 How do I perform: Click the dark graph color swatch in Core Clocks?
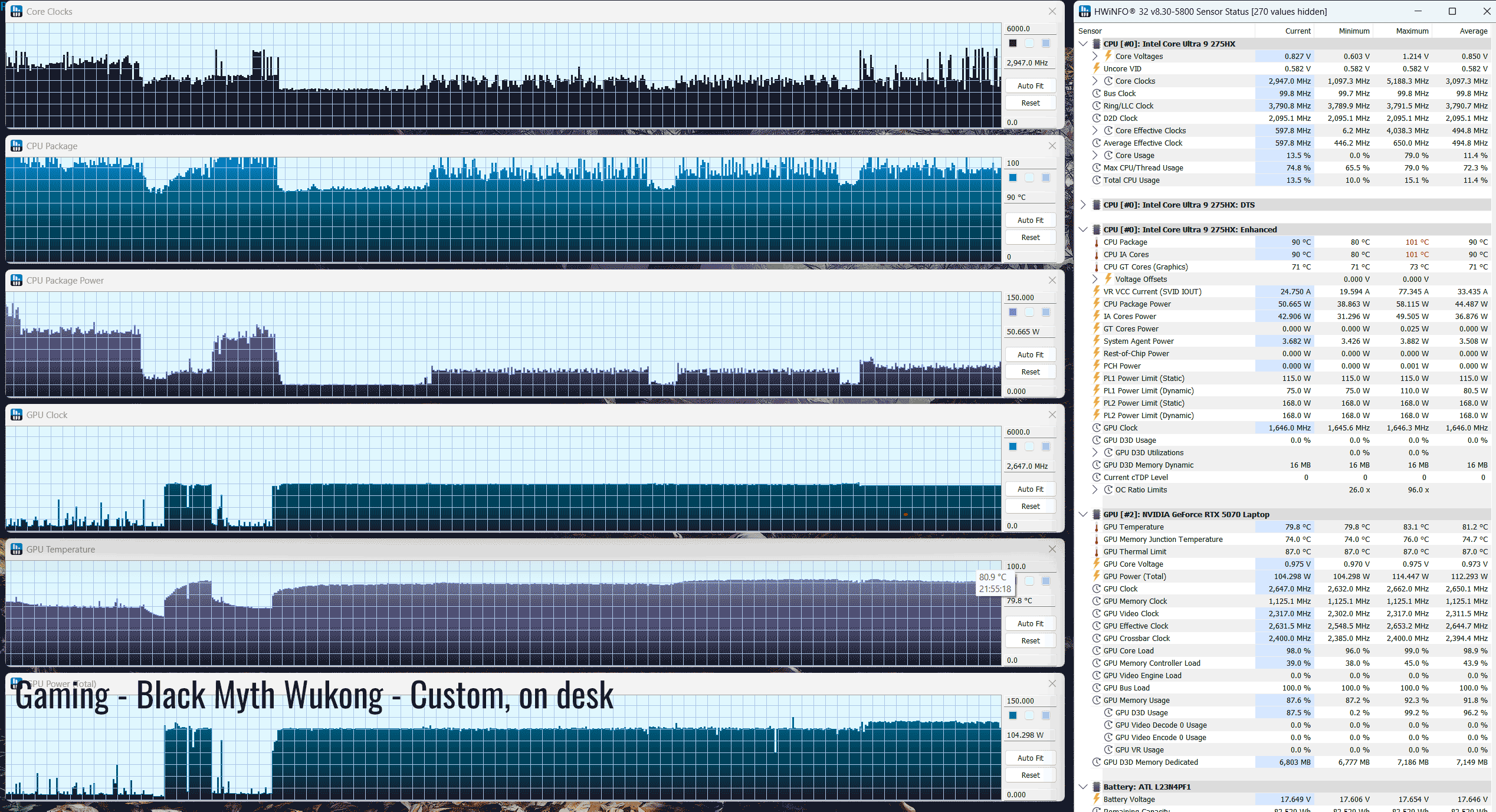[1013, 43]
